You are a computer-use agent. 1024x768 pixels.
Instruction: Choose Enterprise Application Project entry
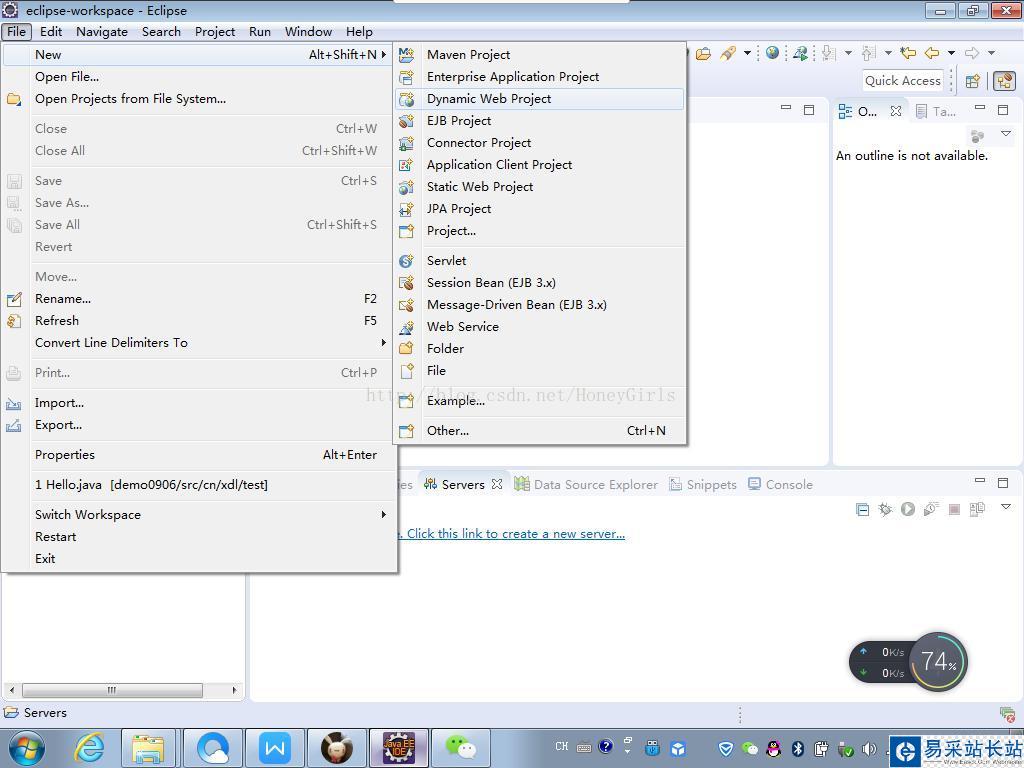[539, 77]
